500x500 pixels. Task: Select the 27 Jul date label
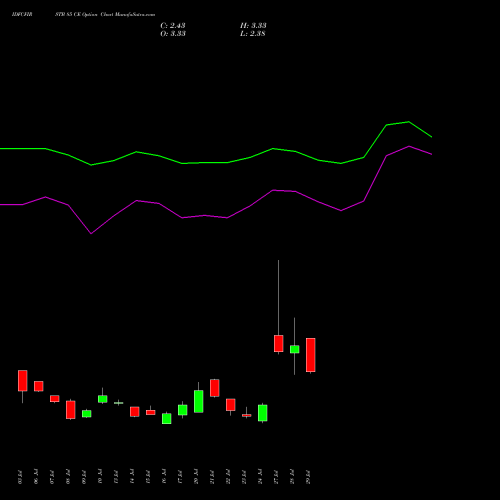(276, 477)
